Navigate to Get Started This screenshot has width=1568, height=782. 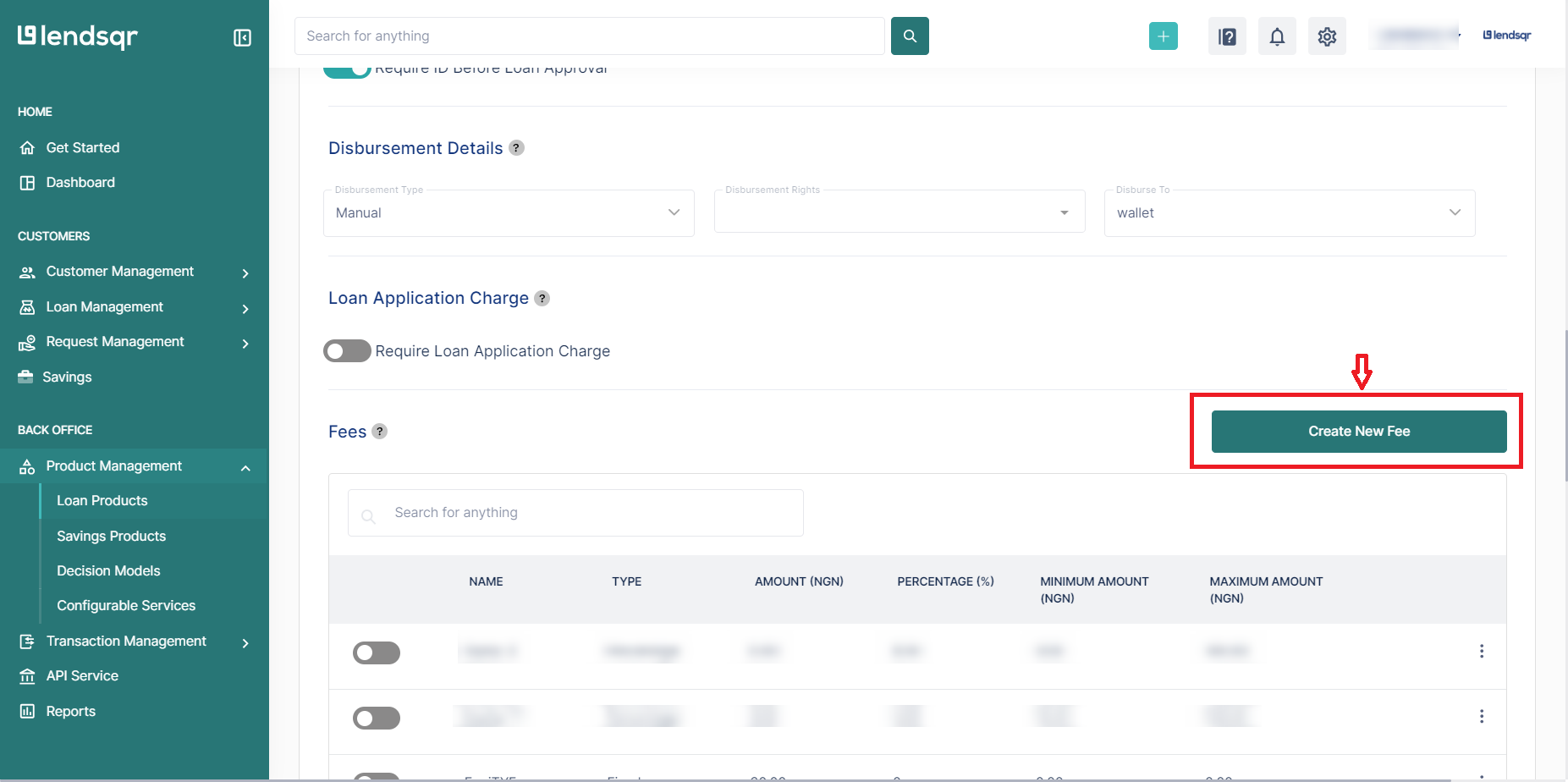point(83,147)
